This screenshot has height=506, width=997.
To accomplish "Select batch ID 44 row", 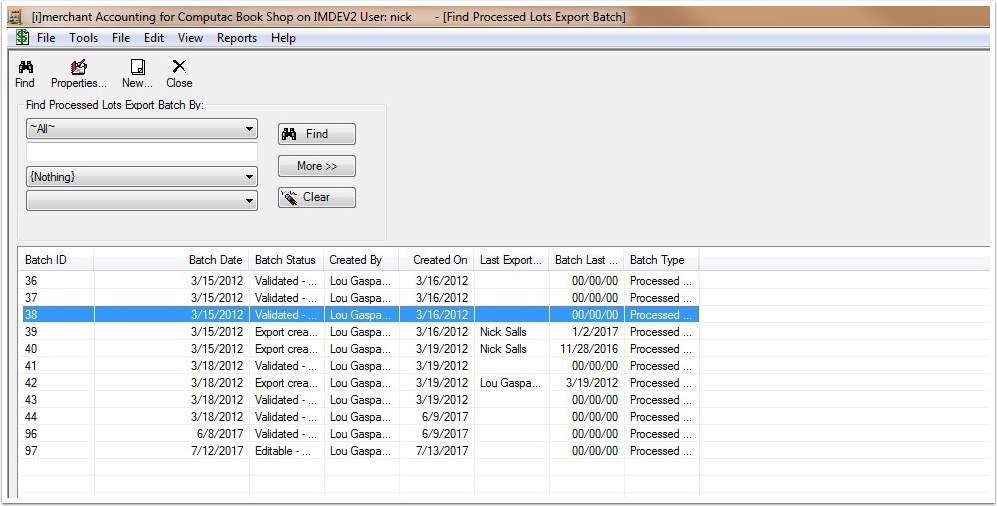I will coord(360,417).
